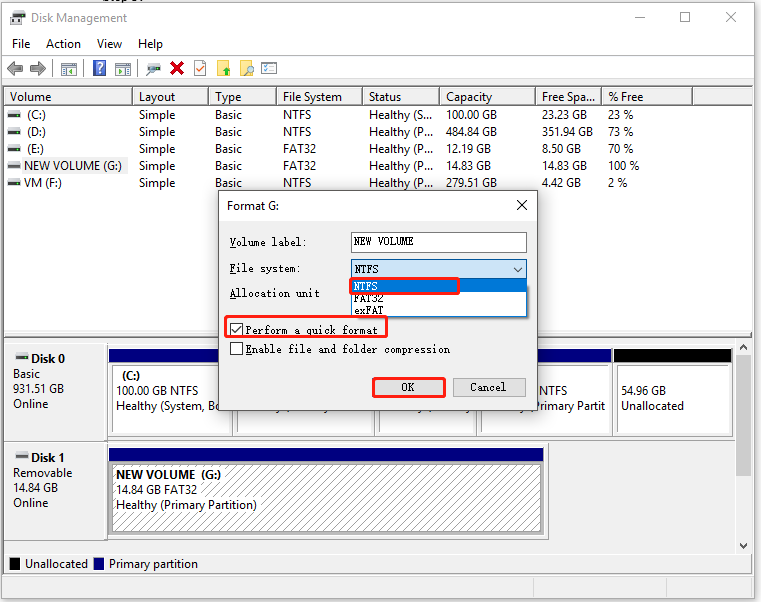Click Cancel in the Format dialog

[489, 387]
